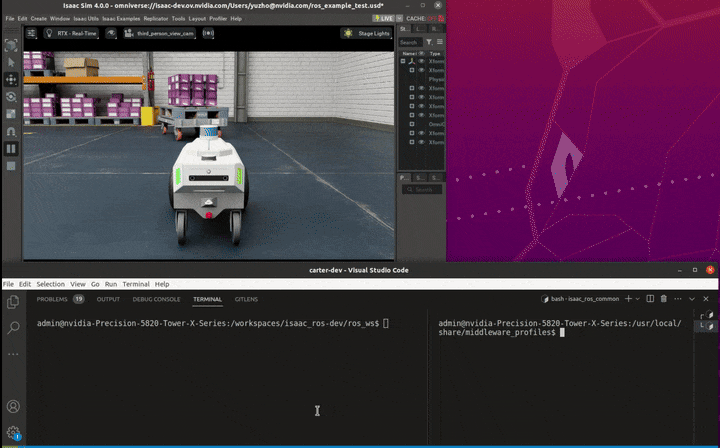
Task: Open the Manage gear in VS Code
Action: pos(13,432)
